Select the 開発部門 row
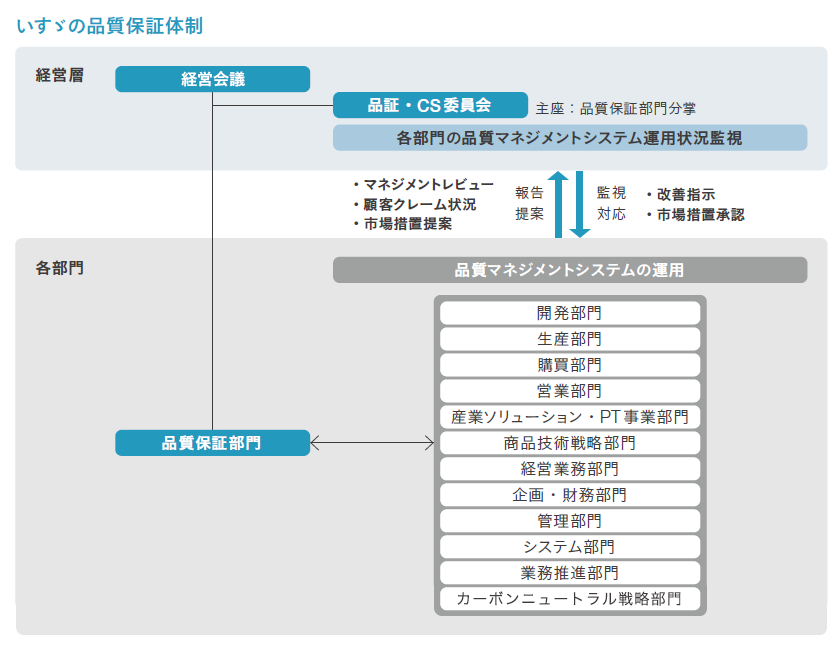Viewport: 840px width, 650px height. point(570,313)
